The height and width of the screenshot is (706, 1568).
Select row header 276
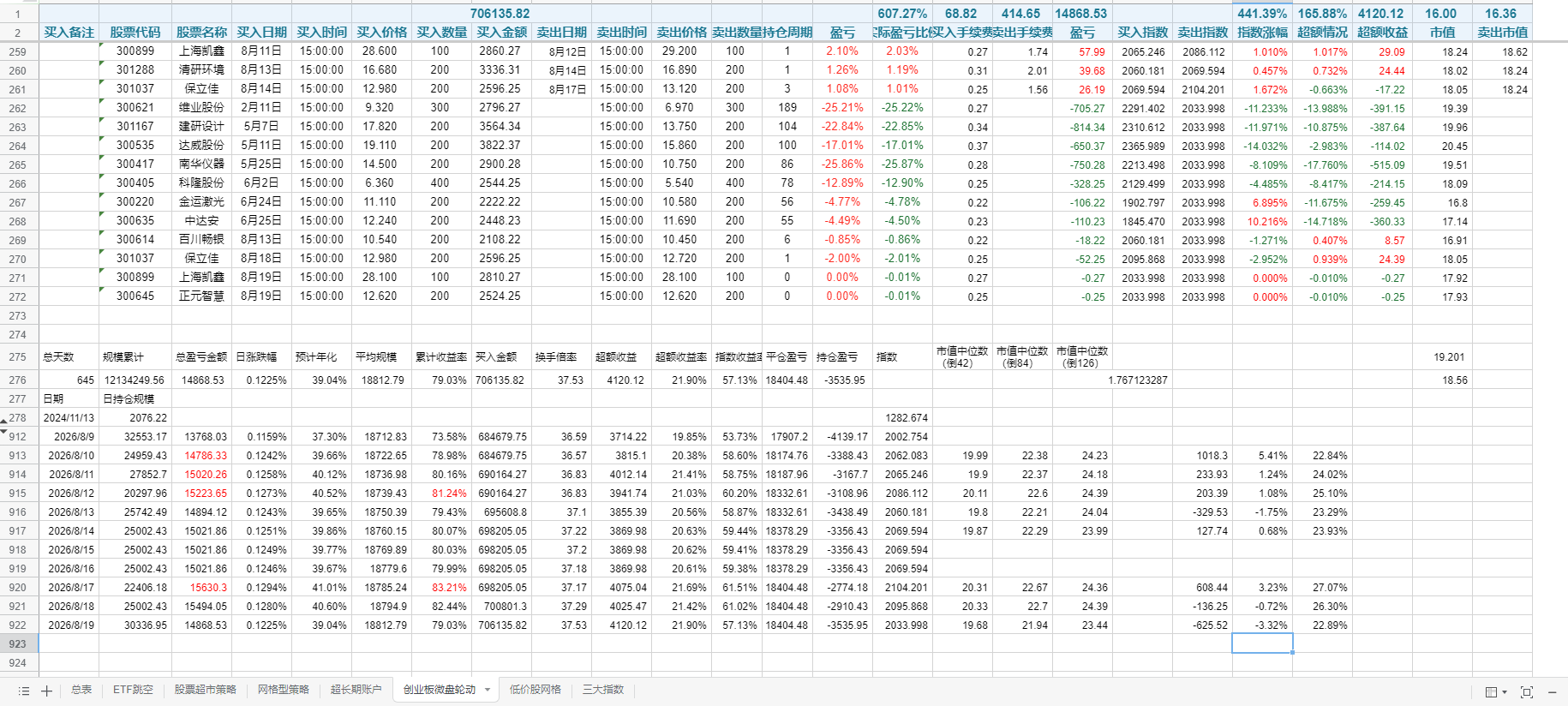(17, 380)
